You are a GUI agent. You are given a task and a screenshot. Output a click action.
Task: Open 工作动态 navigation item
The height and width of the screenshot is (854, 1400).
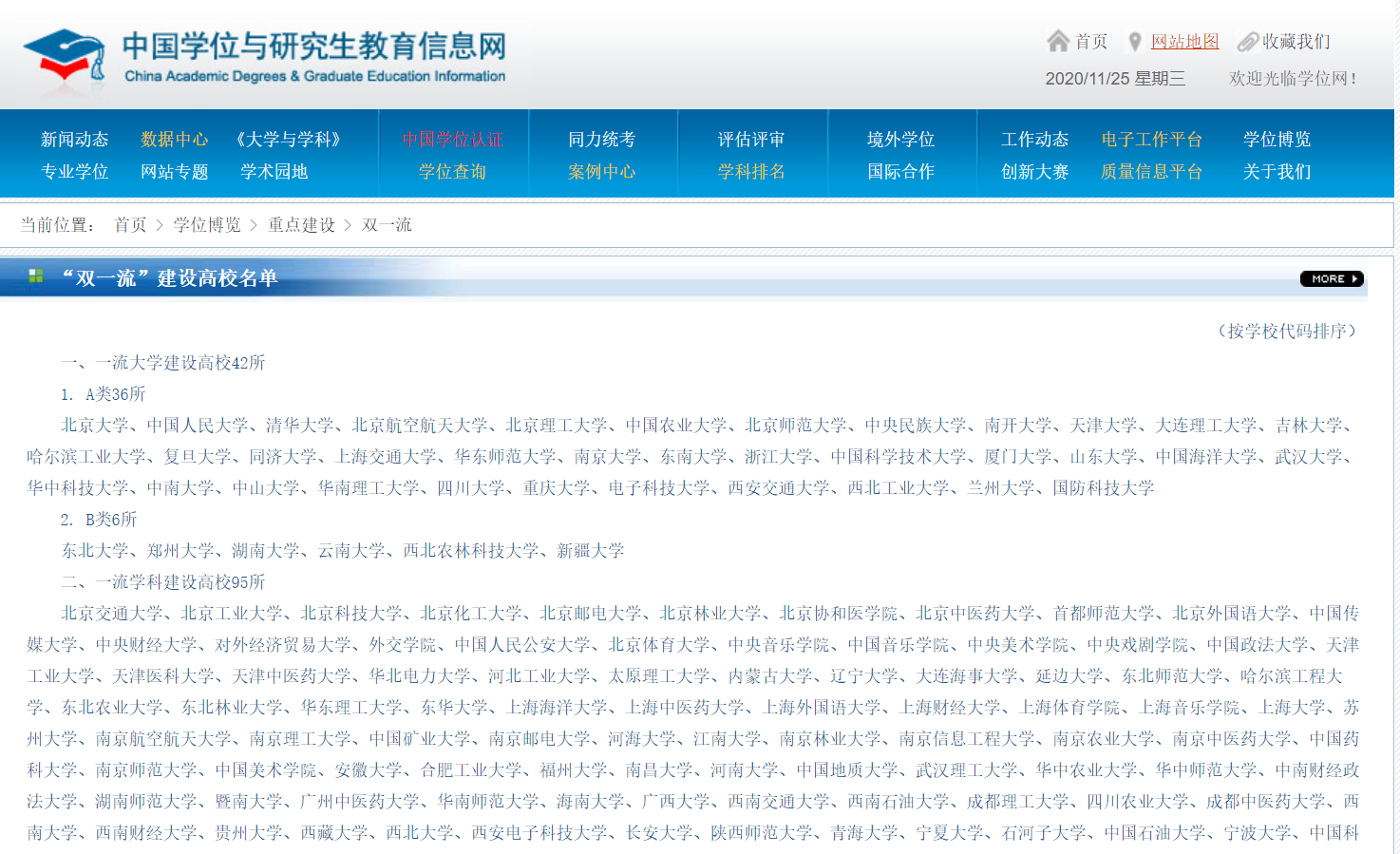pos(1034,140)
